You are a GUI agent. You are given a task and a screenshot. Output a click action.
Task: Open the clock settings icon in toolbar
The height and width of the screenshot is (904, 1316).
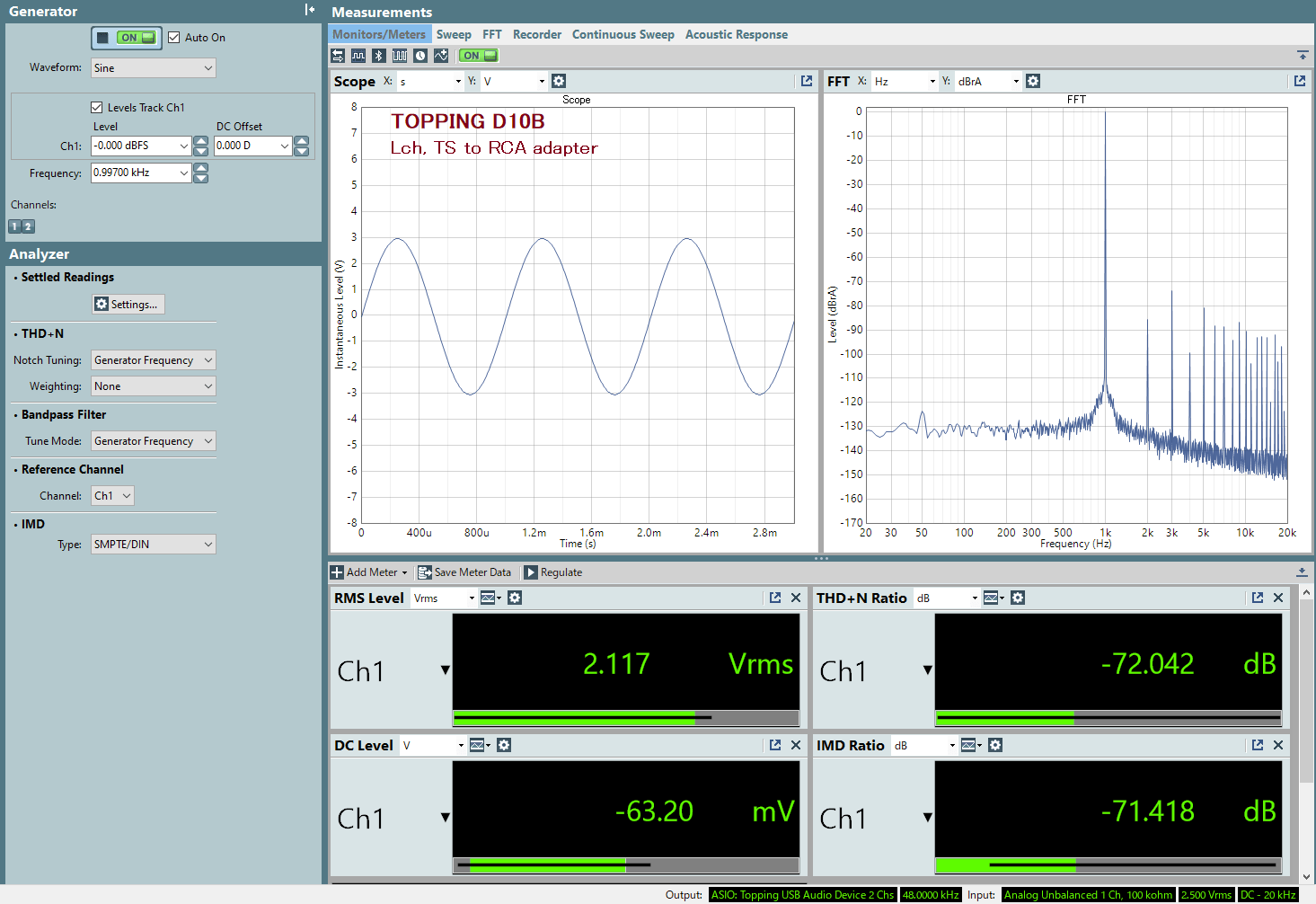pyautogui.click(x=420, y=56)
